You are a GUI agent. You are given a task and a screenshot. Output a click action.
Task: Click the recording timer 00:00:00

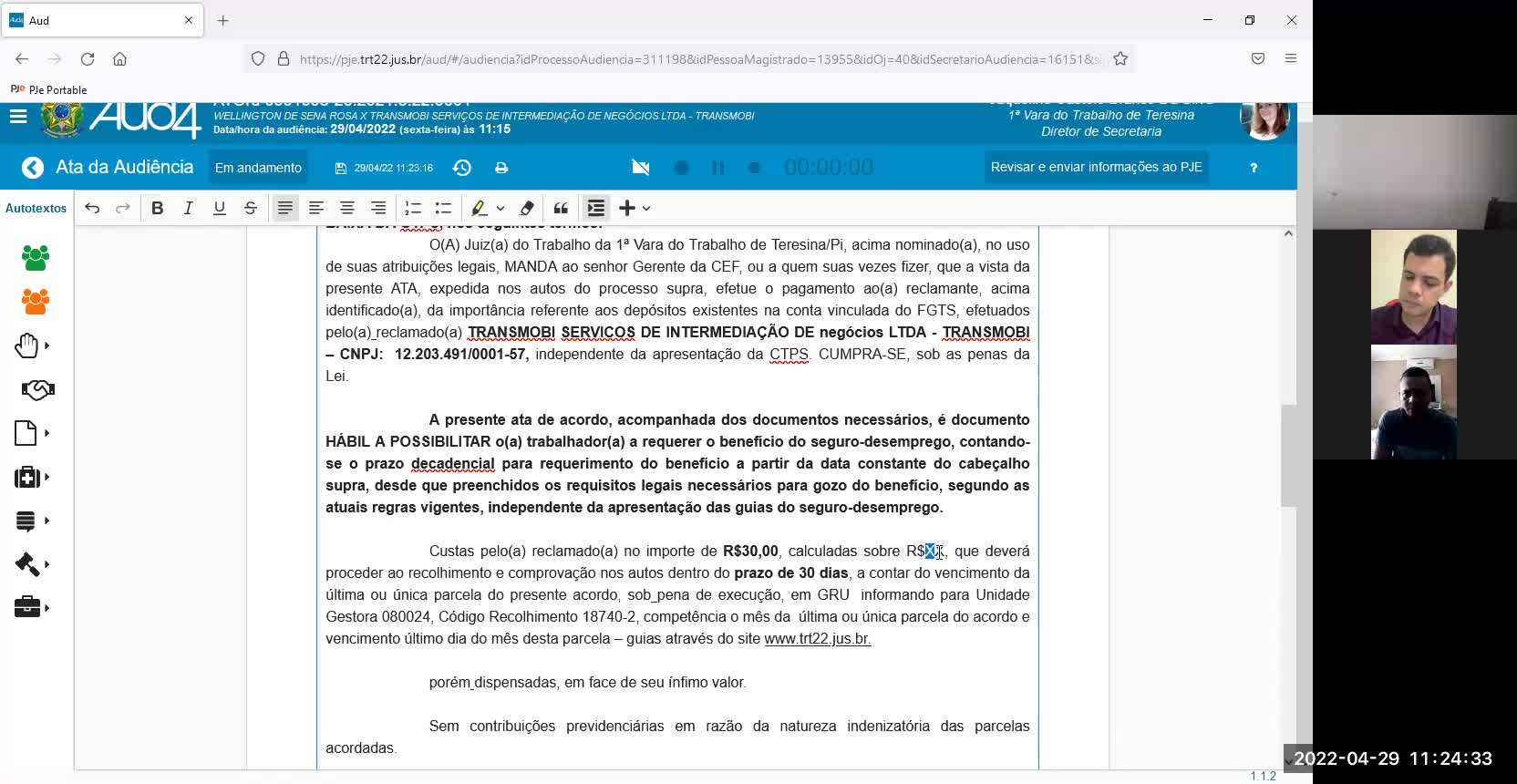click(x=829, y=168)
